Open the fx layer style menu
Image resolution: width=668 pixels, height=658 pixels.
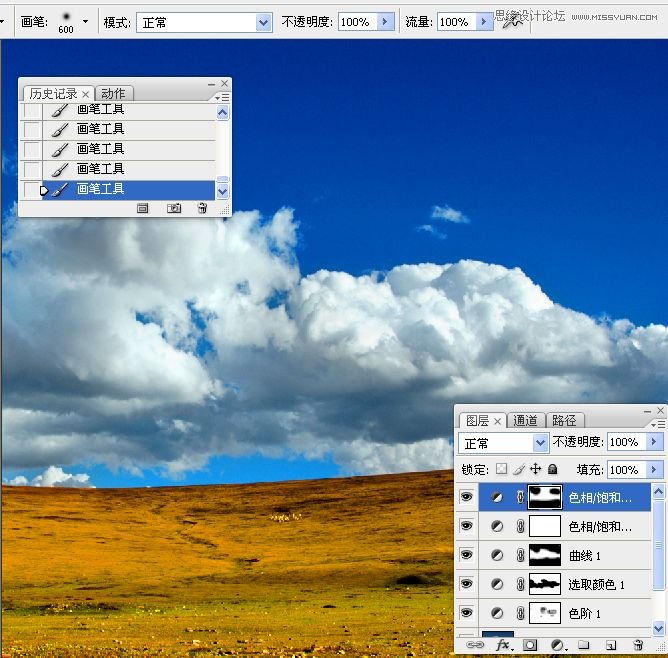(504, 645)
